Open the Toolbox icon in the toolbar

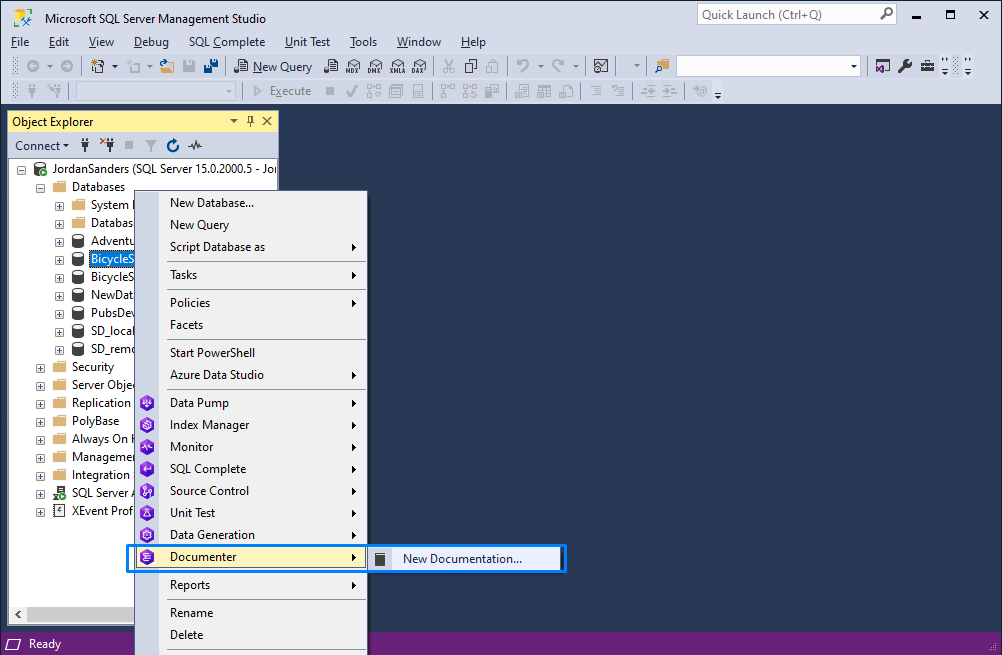tap(927, 66)
